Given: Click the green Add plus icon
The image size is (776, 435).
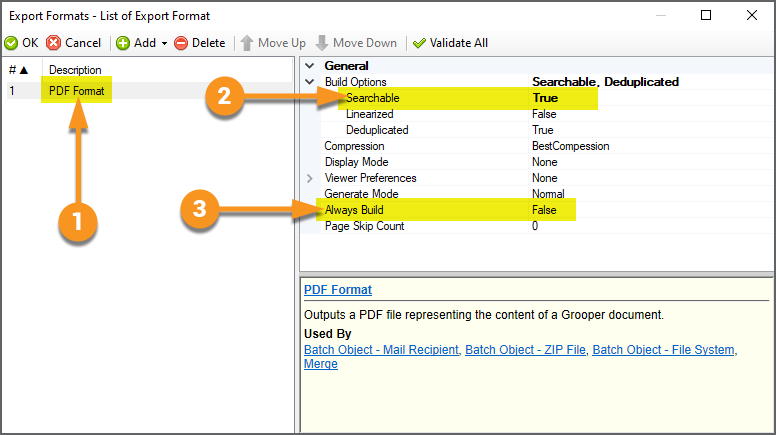Looking at the screenshot, I should click(x=122, y=43).
